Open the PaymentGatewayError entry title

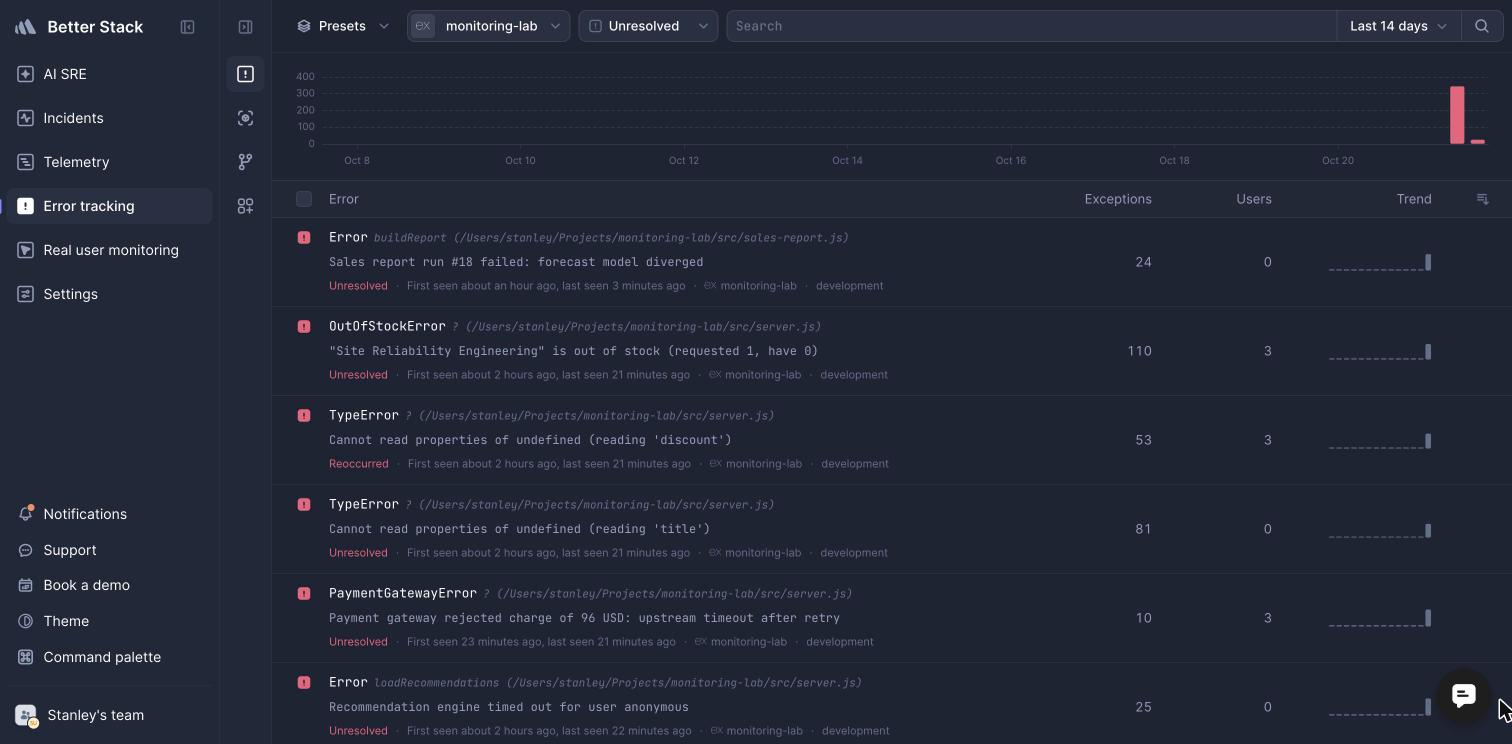point(403,593)
